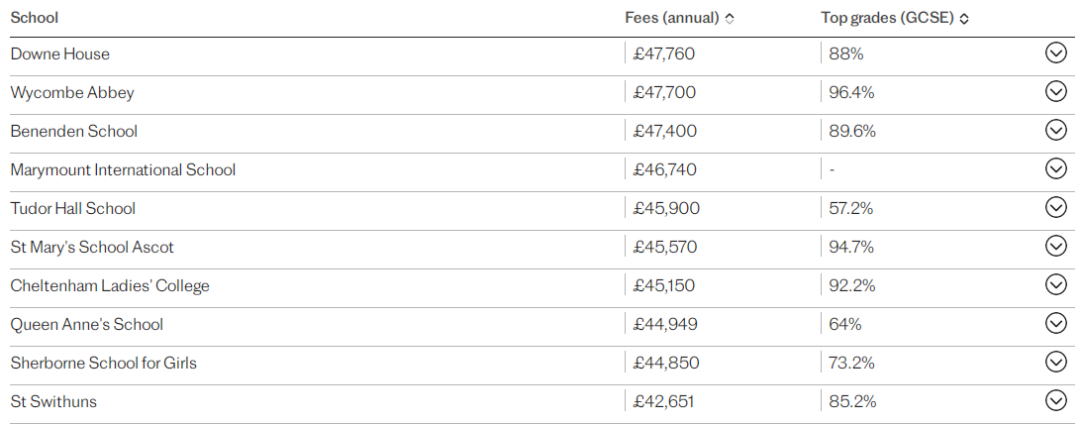Viewport: 1080px width, 425px height.
Task: Click Cheltenham Ladies' College chevron icon
Action: [x=1055, y=284]
